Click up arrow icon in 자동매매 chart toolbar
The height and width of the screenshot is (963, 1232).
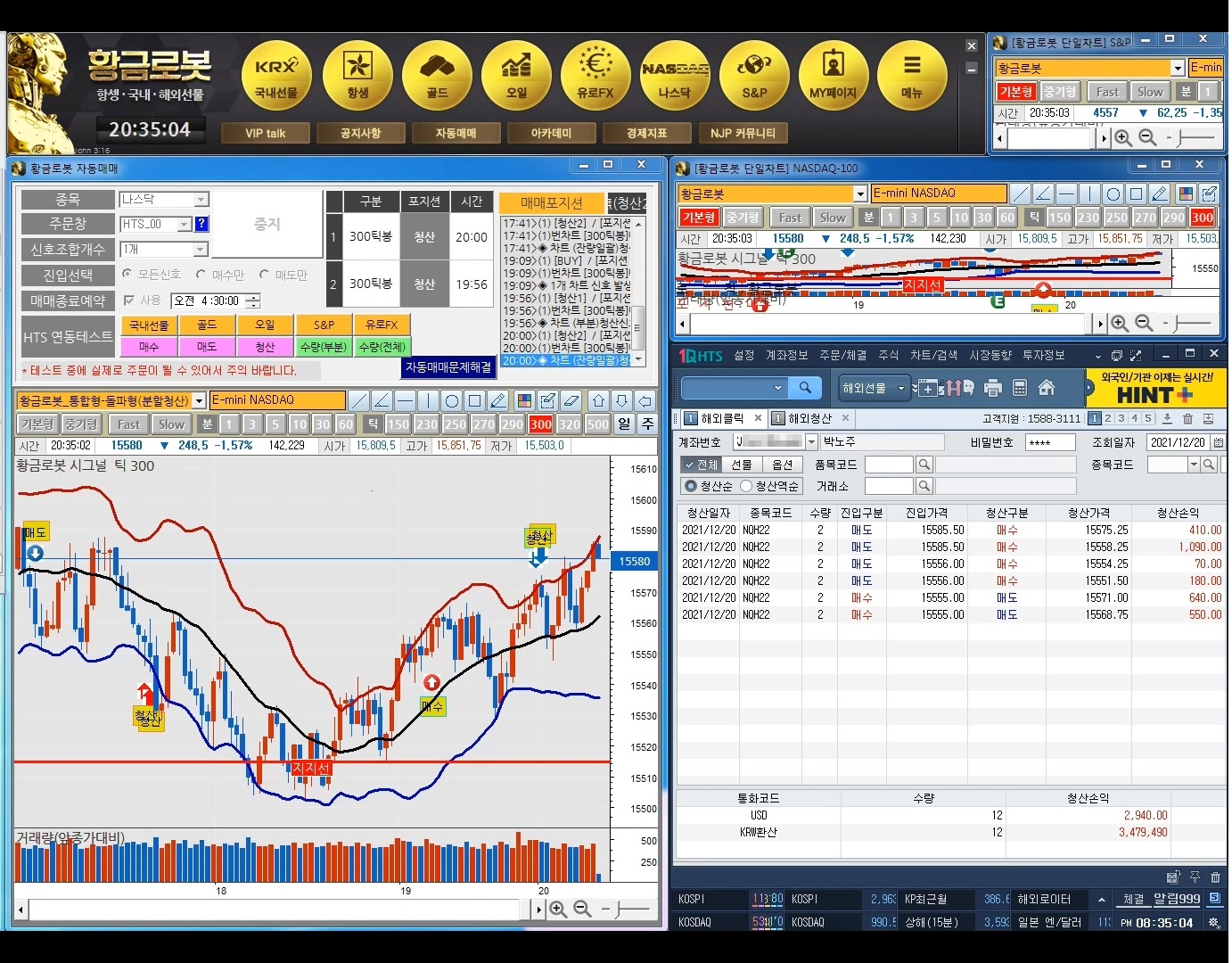pos(599,400)
